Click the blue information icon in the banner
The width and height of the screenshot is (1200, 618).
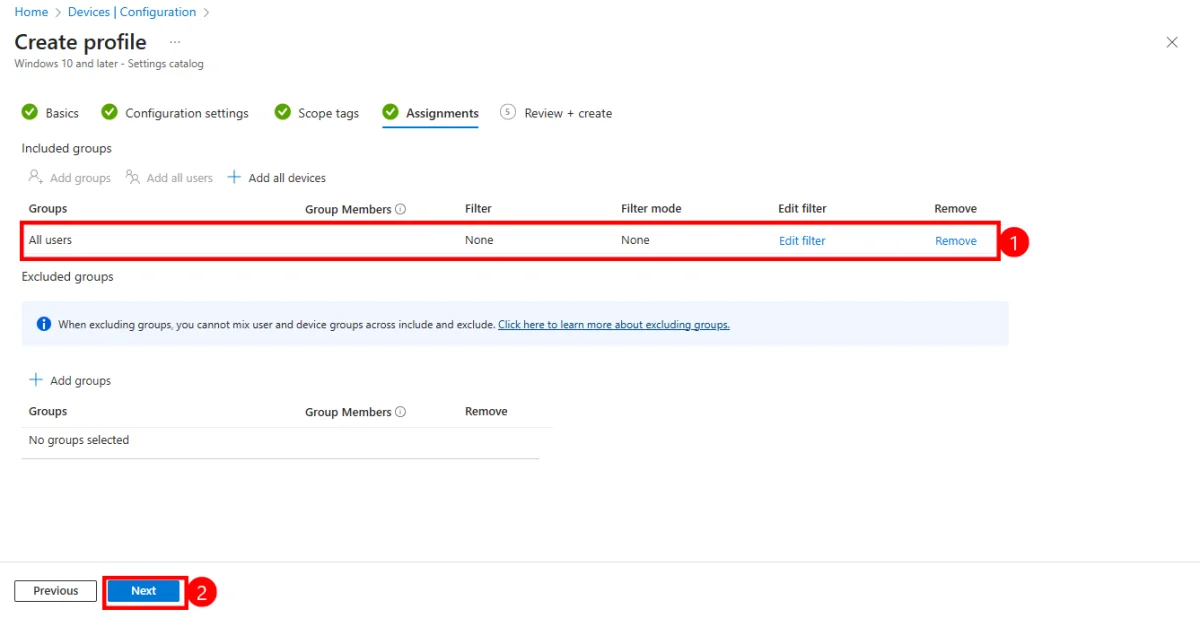(44, 324)
